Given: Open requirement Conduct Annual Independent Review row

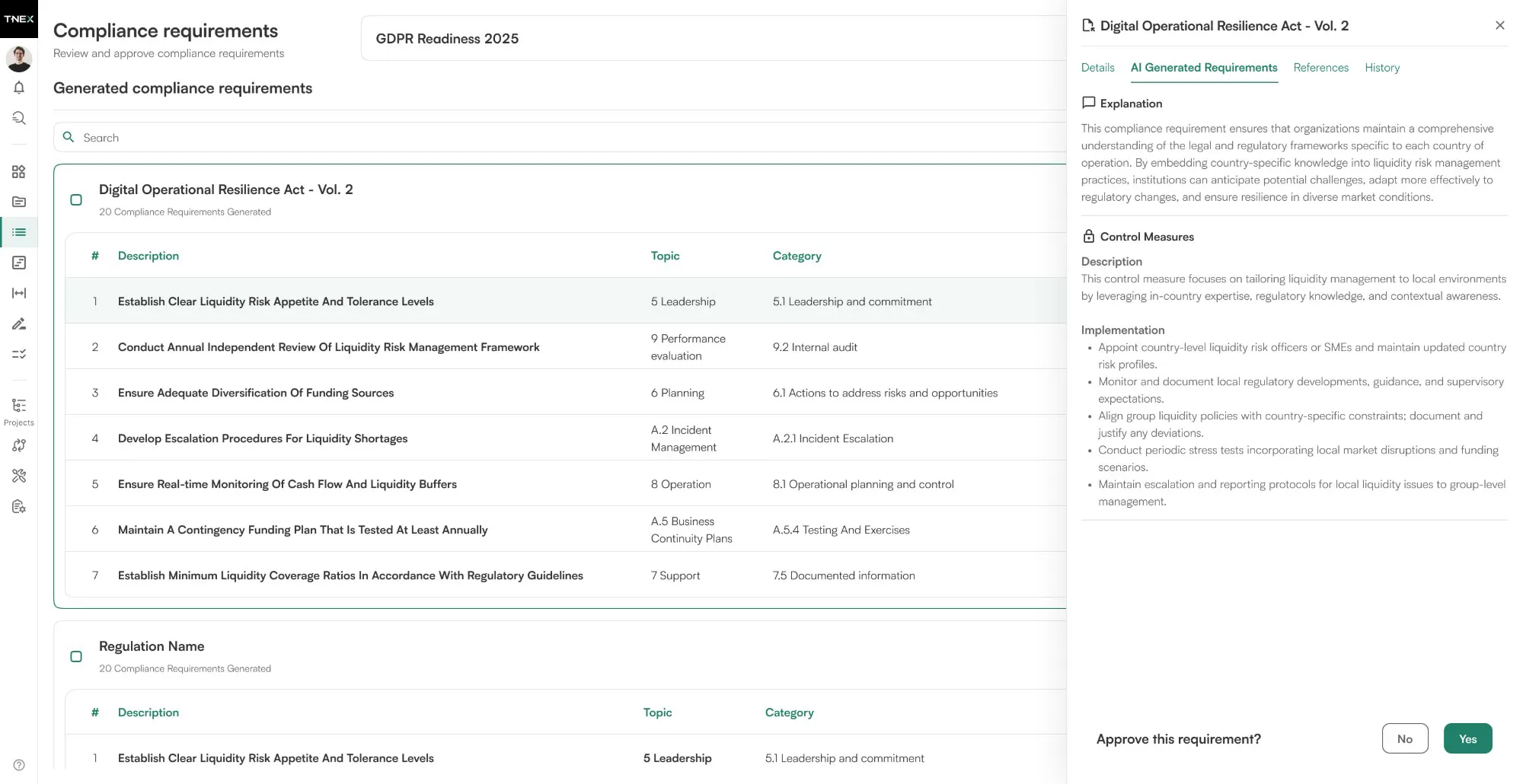Looking at the screenshot, I should 566,346.
